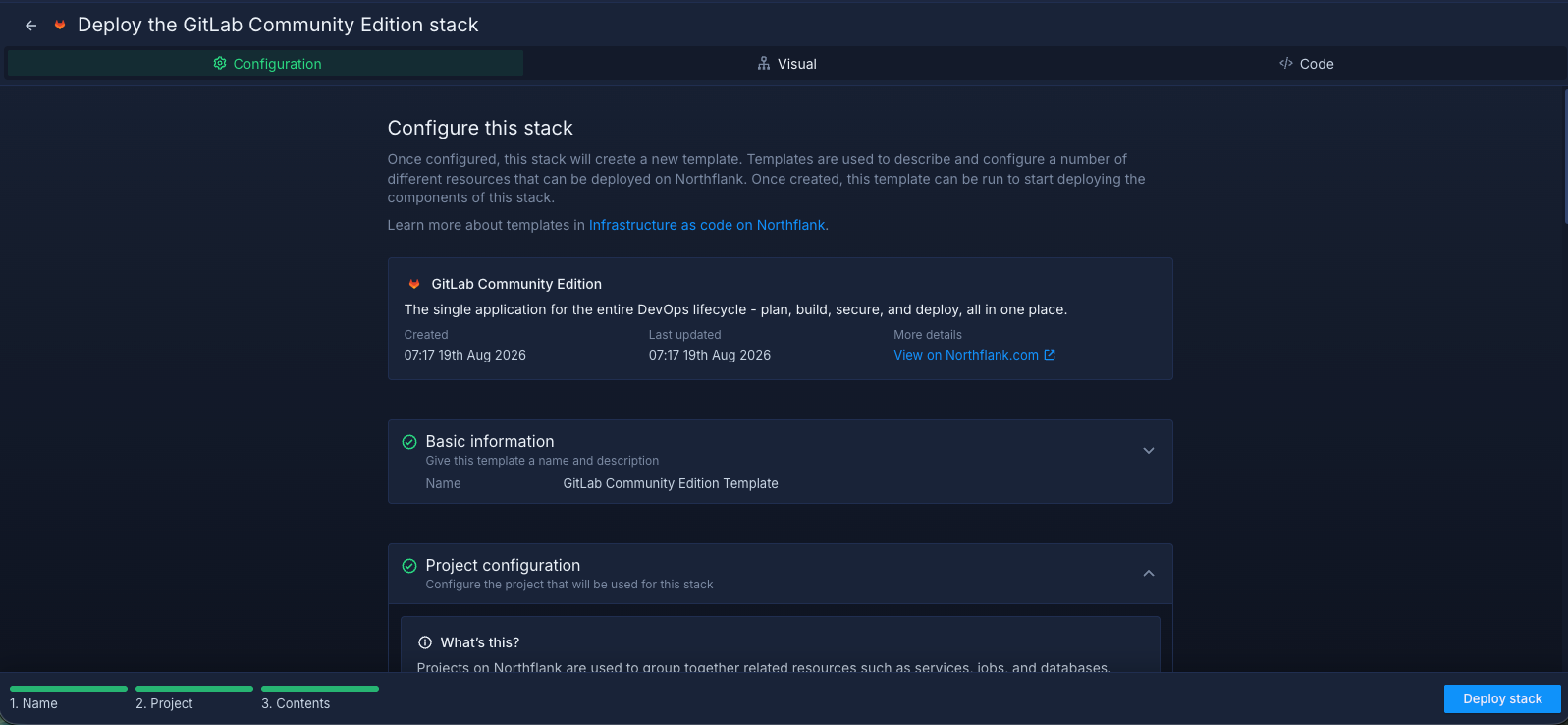The width and height of the screenshot is (1568, 725).
Task: Click the Project configuration heading
Action: click(x=503, y=566)
